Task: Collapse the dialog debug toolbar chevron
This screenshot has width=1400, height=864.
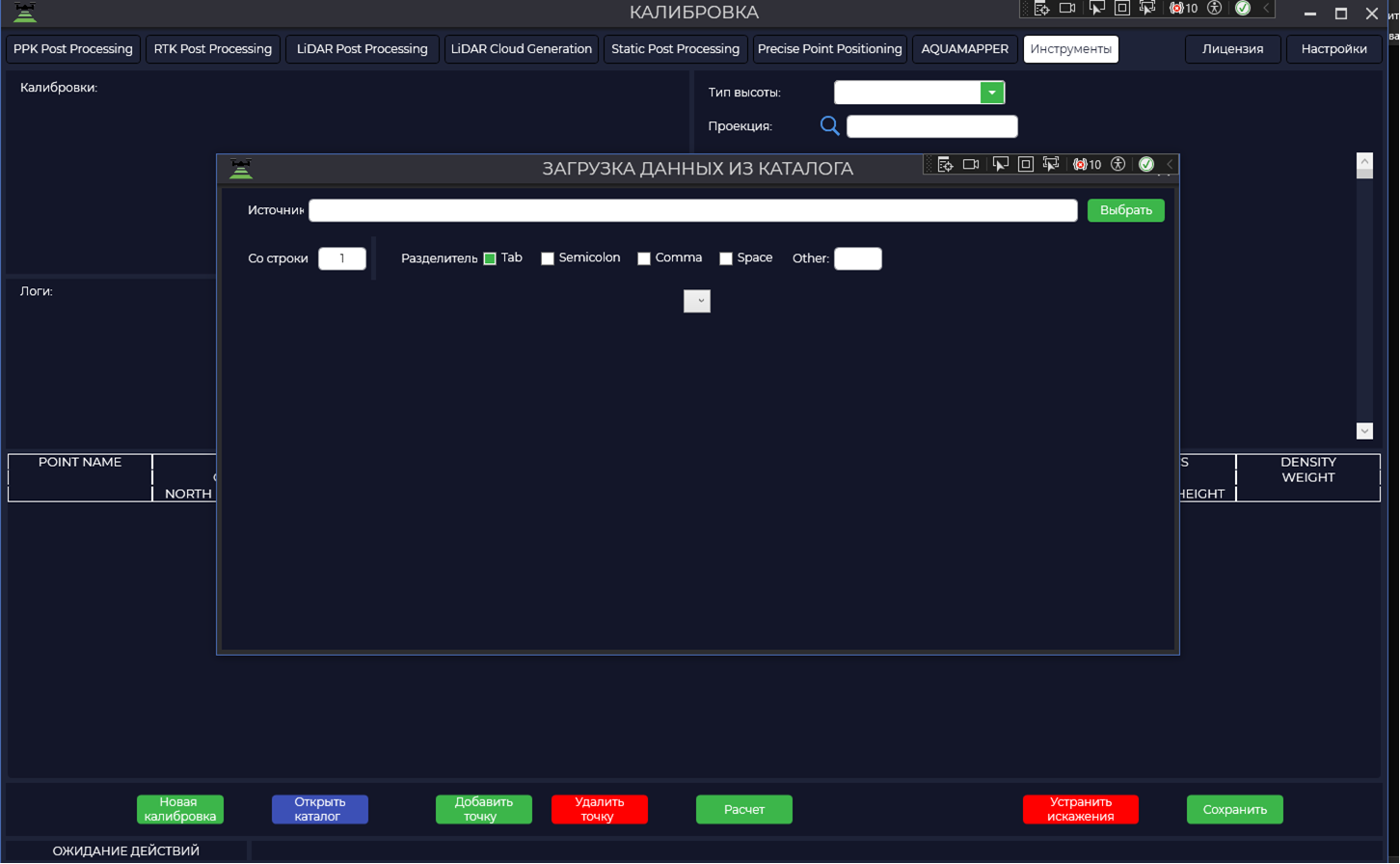Action: (1170, 165)
